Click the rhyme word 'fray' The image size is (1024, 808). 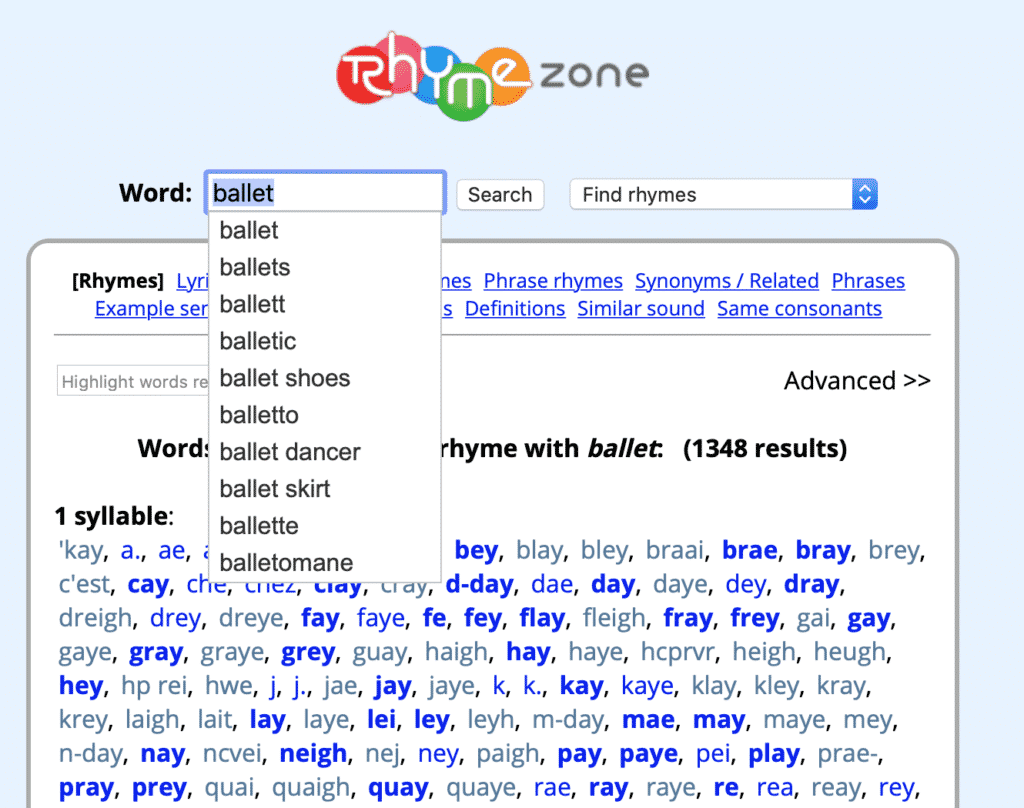point(688,619)
